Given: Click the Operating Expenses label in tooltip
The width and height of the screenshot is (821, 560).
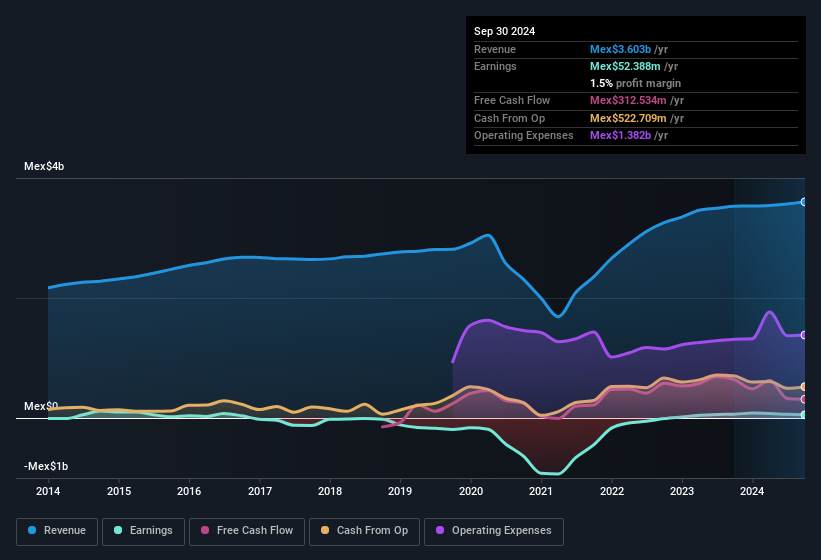Looking at the screenshot, I should coord(524,135).
